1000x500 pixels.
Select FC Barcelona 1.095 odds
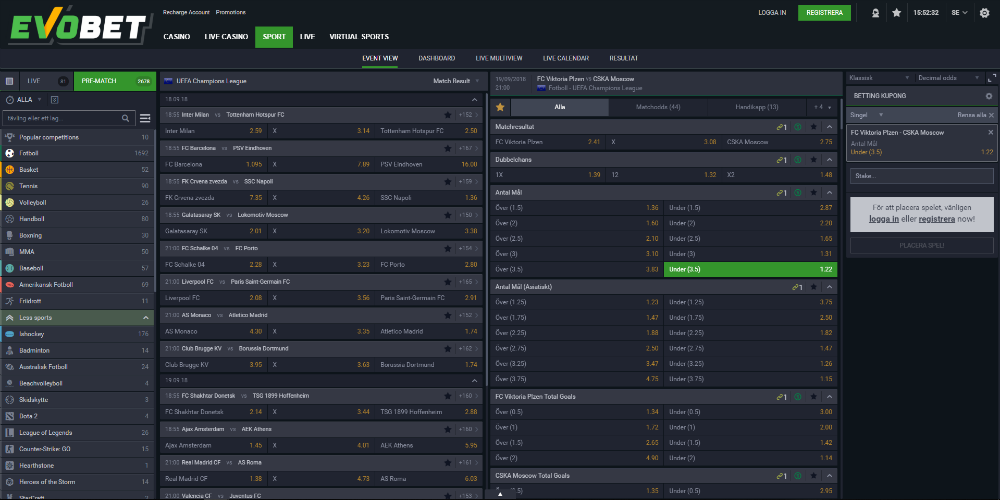tap(213, 164)
